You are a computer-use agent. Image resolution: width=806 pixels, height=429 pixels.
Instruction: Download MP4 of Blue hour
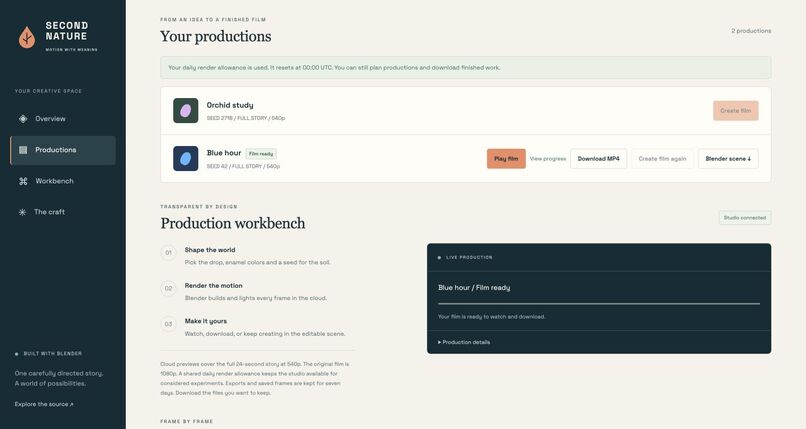click(x=598, y=159)
